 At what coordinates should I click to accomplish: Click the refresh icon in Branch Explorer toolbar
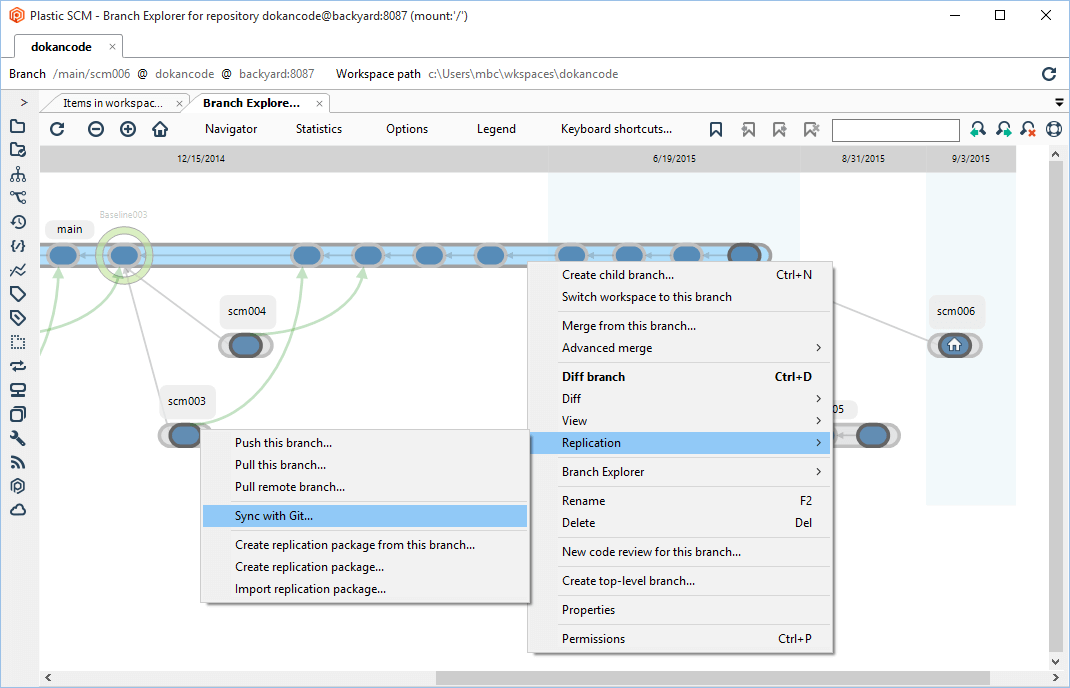57,129
